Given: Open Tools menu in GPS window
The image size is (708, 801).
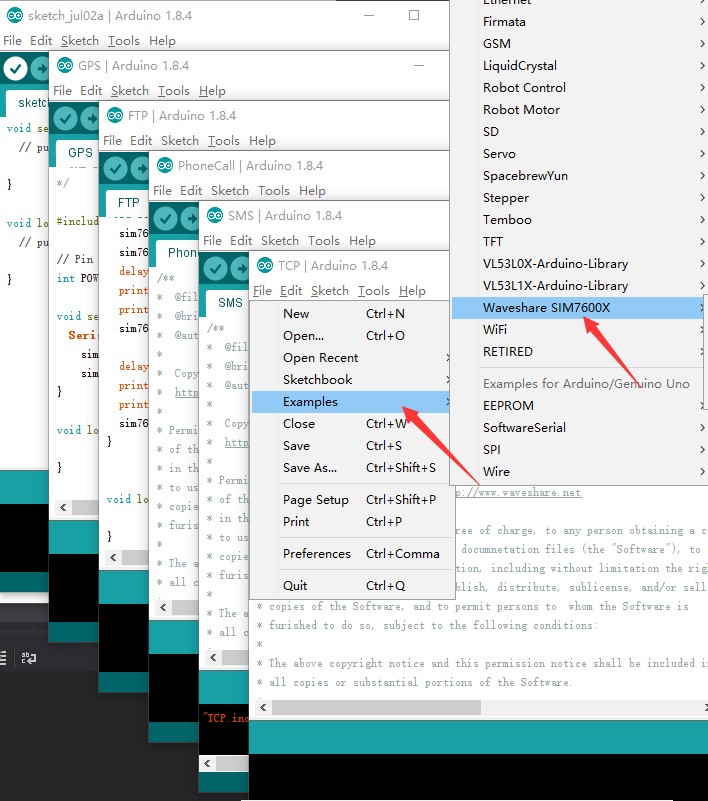Looking at the screenshot, I should [174, 90].
